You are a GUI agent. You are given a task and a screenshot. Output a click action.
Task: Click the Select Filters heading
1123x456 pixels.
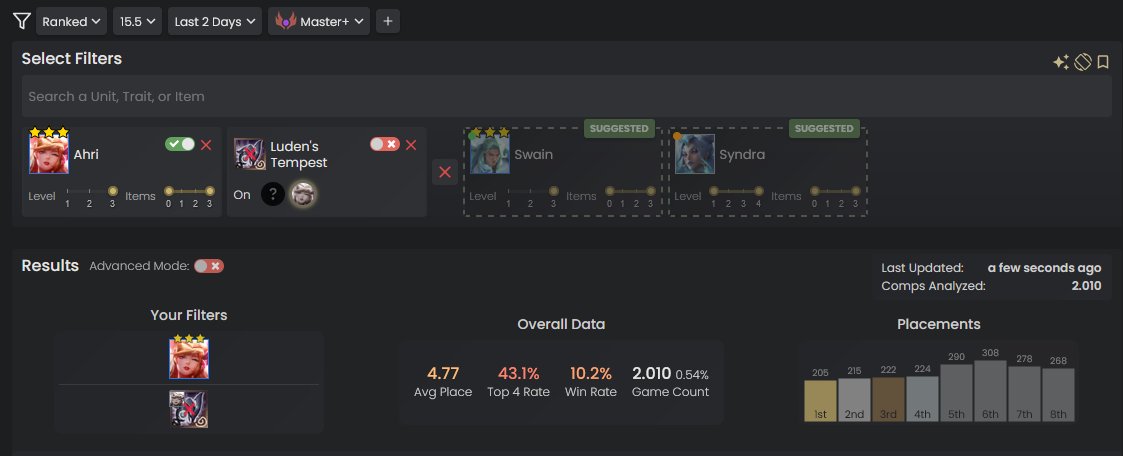[x=72, y=59]
